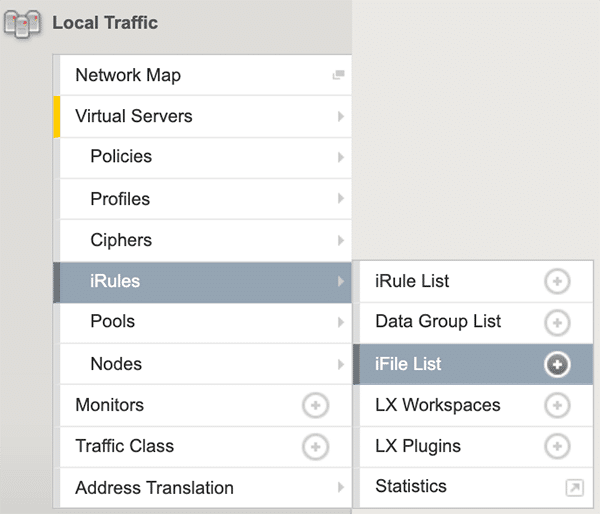Click the plus icon beside LX Plugins
600x514 pixels.
coord(557,447)
